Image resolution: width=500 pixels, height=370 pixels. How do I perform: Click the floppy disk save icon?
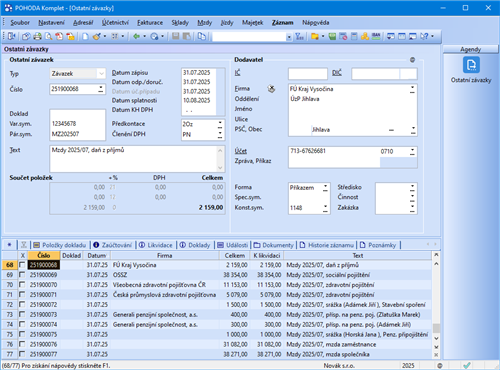[x=175, y=36]
